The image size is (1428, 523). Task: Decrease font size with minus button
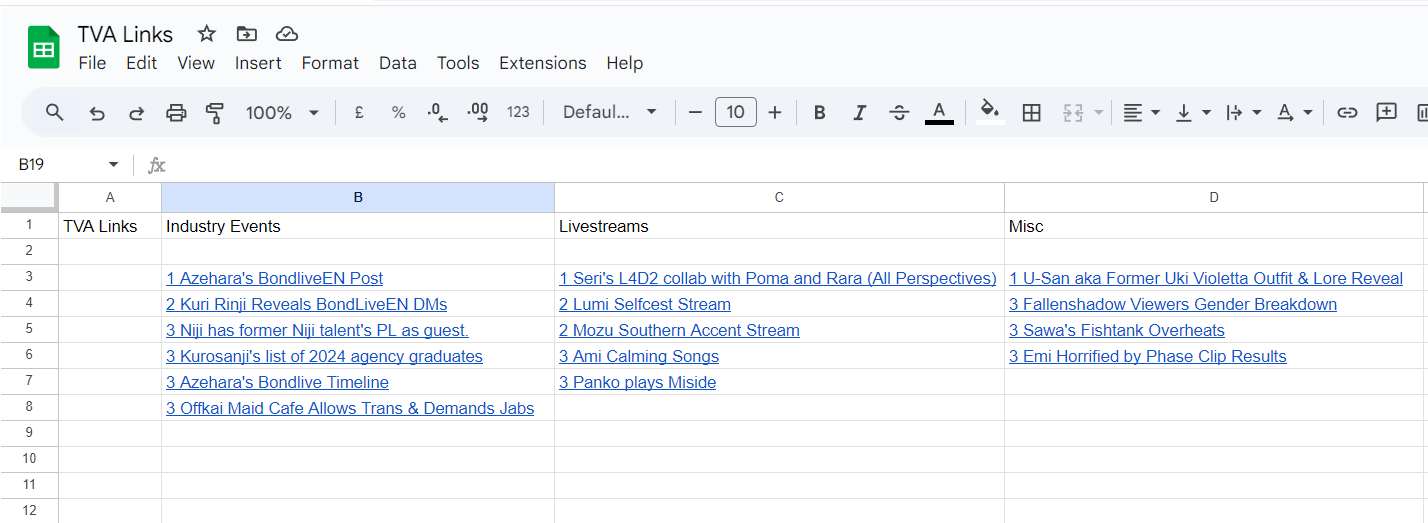(695, 113)
